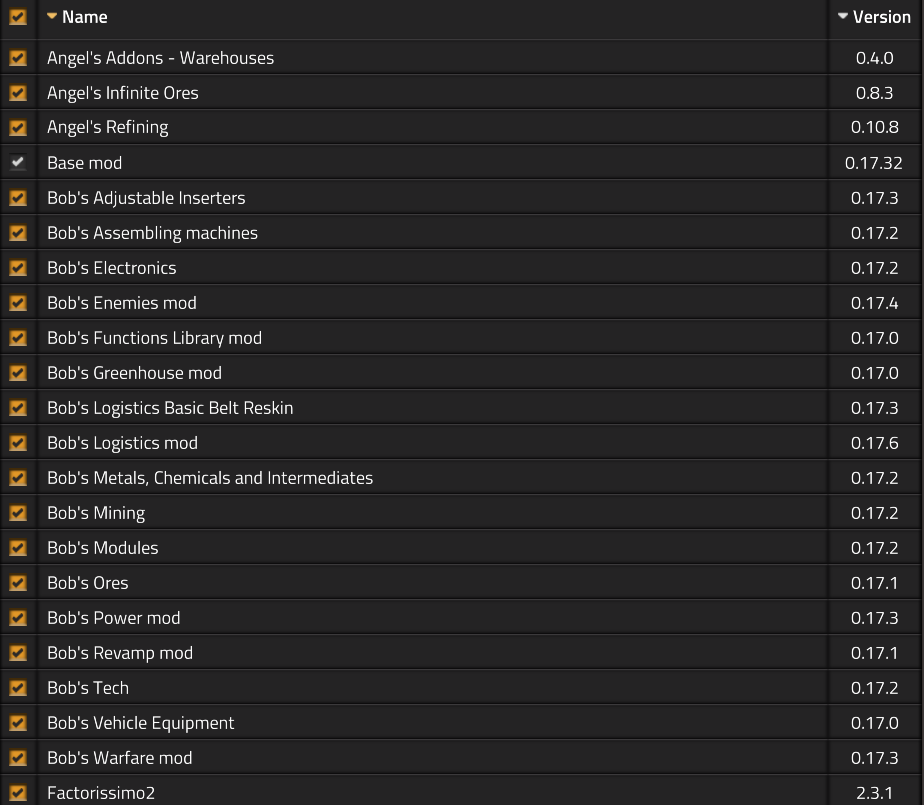Screen dimensions: 924x805
Task: Disable Bob's Functions Library mod checkbox
Action: 18,338
